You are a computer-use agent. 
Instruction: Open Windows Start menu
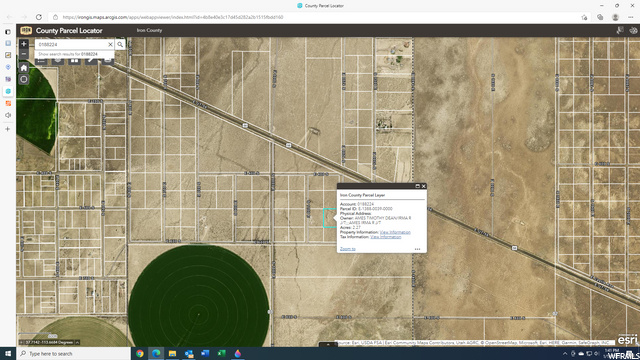[8, 353]
